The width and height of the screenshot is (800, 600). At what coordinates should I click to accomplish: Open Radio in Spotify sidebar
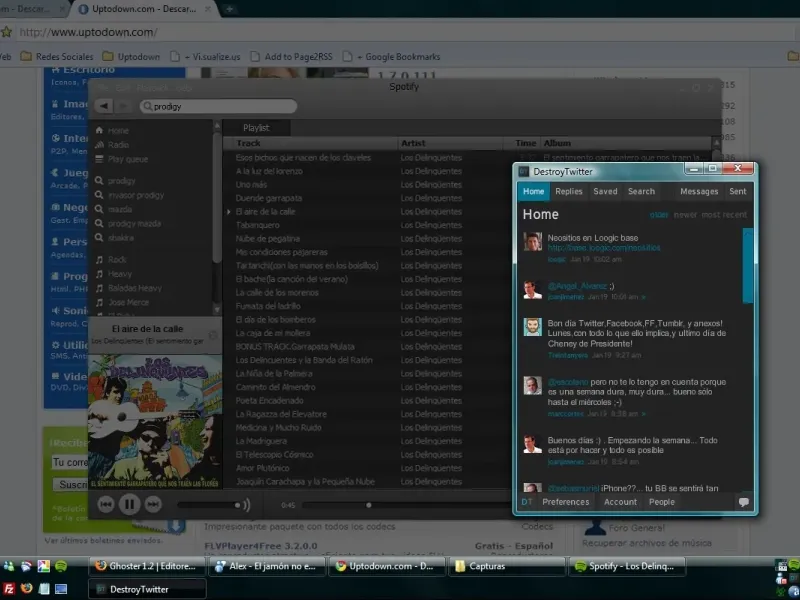coord(118,145)
